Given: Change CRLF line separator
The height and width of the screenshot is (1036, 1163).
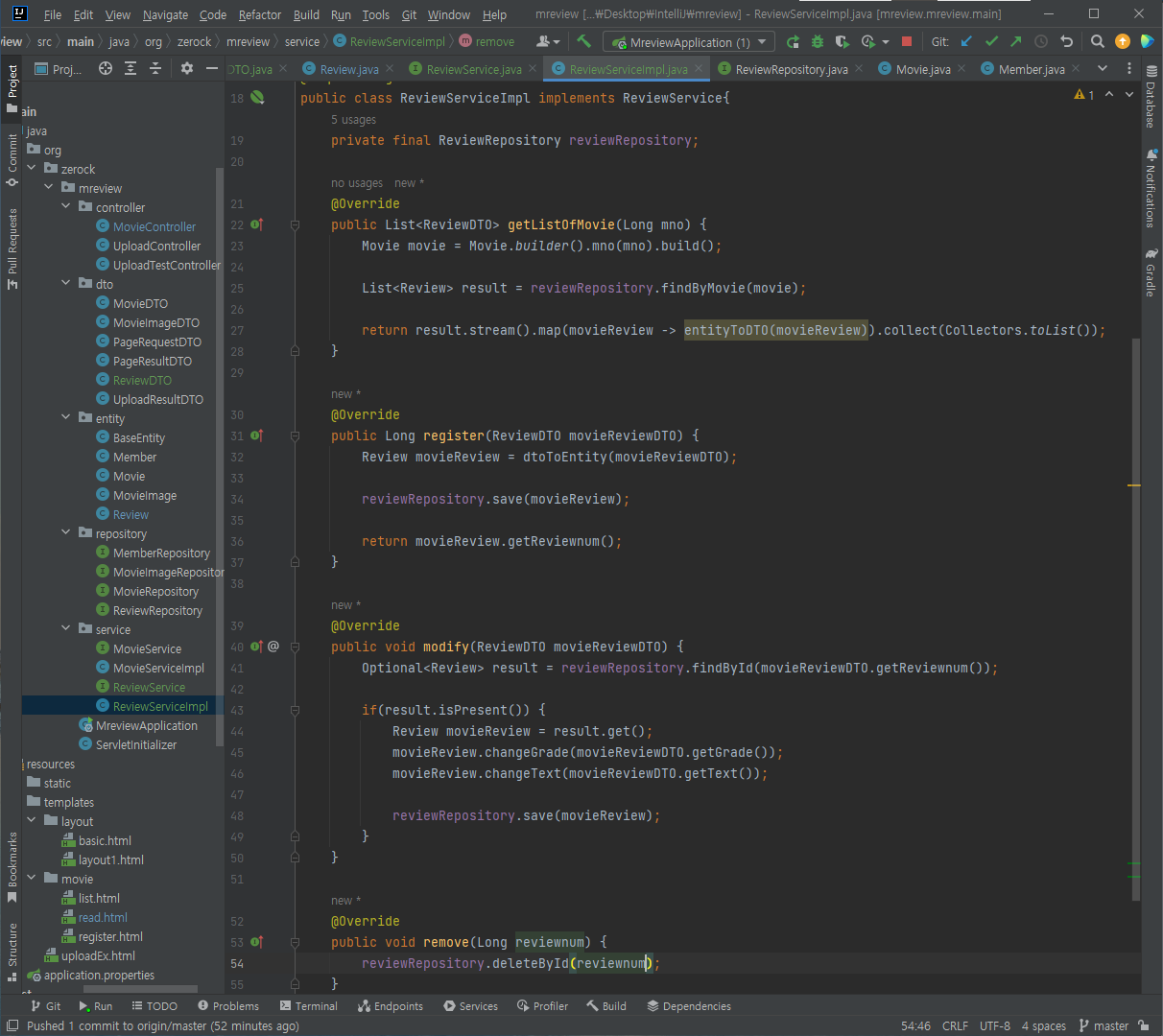Looking at the screenshot, I should (x=955, y=1025).
